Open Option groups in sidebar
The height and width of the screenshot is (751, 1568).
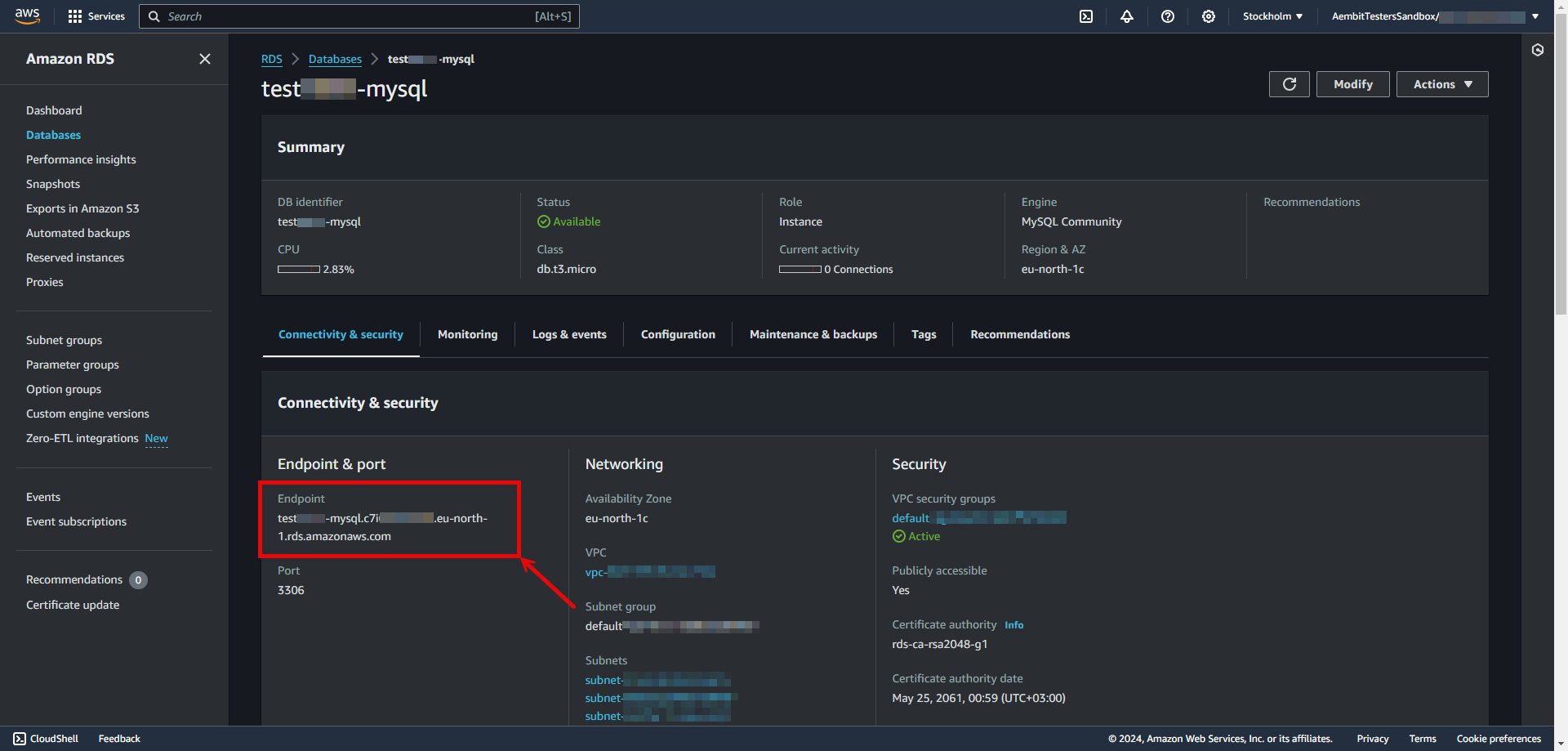tap(64, 389)
